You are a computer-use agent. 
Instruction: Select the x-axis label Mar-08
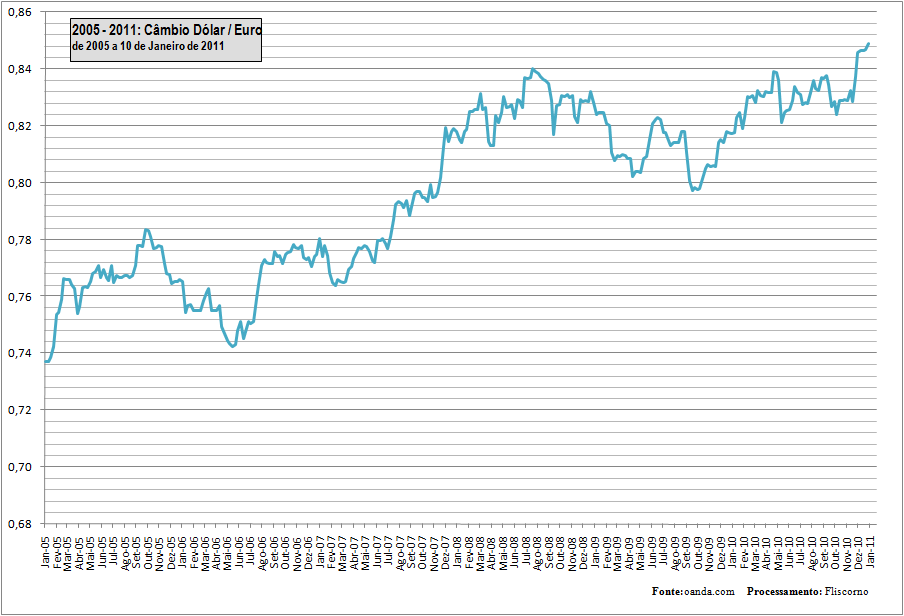coord(480,553)
